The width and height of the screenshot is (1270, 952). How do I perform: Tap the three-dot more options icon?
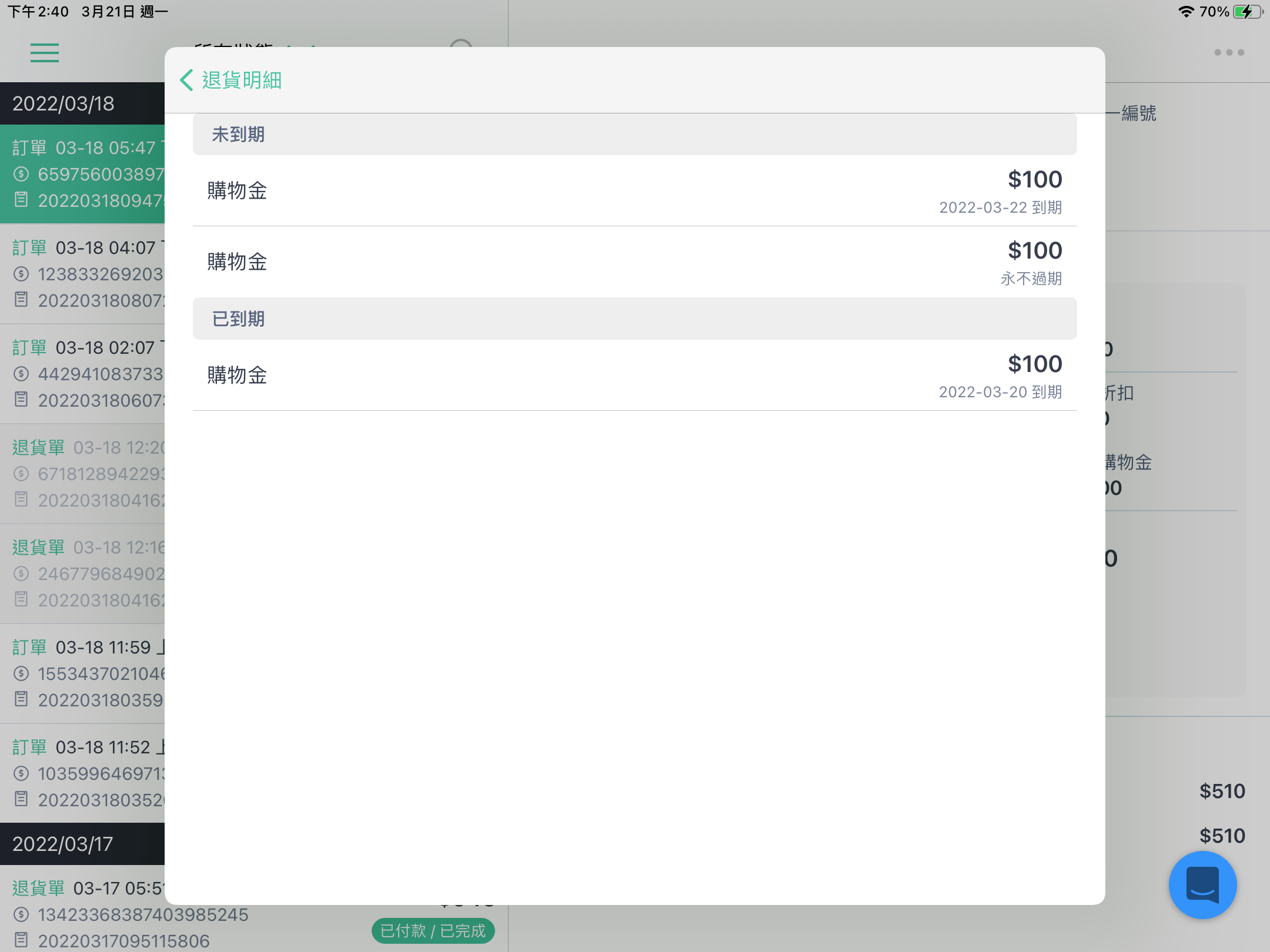pyautogui.click(x=1229, y=52)
